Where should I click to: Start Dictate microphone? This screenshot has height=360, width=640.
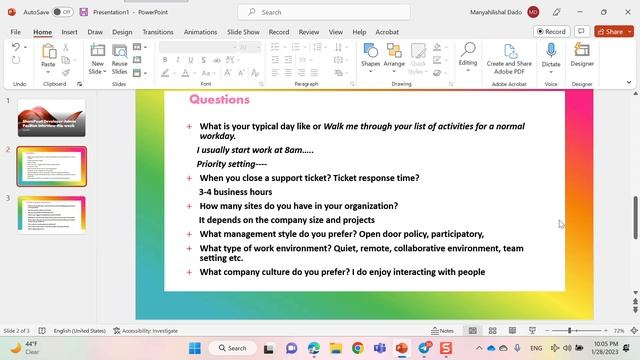tap(551, 52)
